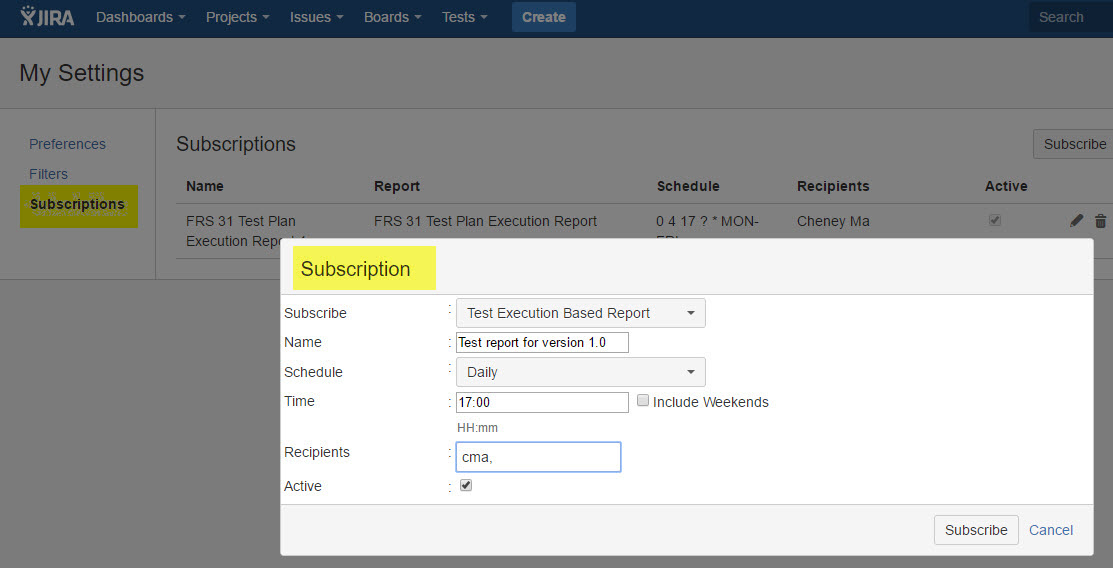Image resolution: width=1113 pixels, height=568 pixels.
Task: Click the JIRA logo icon
Action: [47, 17]
